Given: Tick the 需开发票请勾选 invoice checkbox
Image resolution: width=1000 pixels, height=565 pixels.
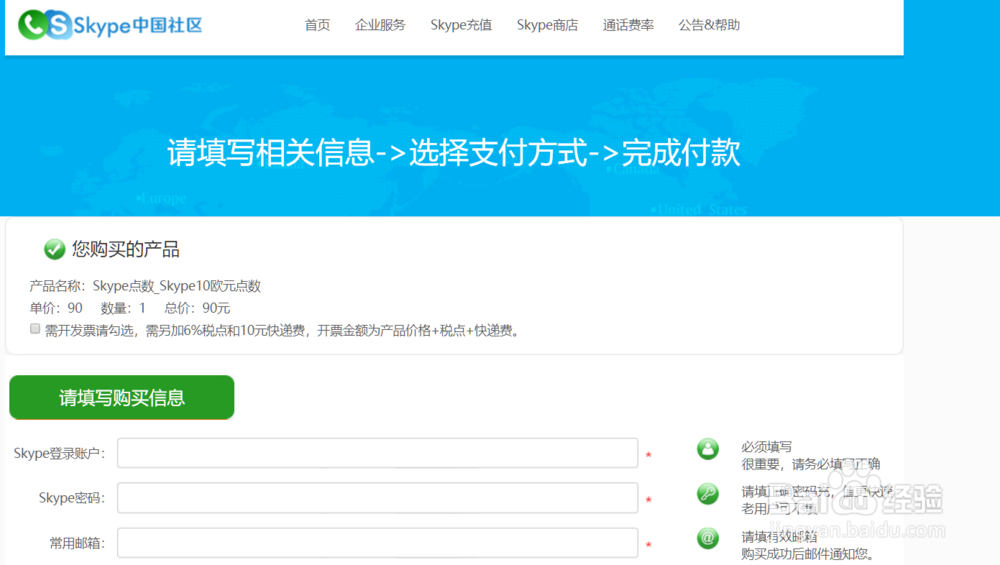Looking at the screenshot, I should tap(35, 328).
